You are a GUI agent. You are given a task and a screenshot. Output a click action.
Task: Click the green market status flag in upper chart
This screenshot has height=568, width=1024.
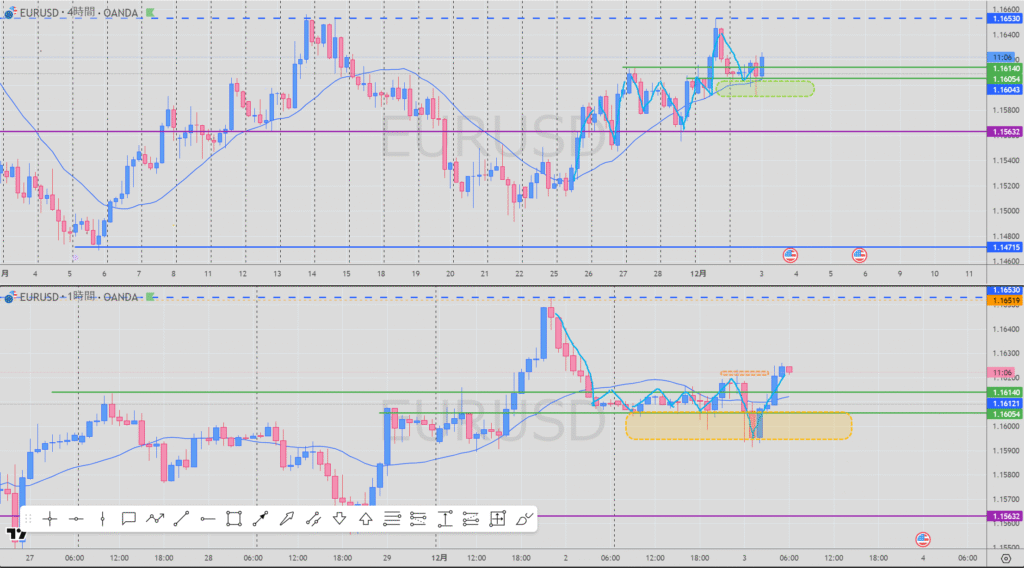(x=150, y=13)
